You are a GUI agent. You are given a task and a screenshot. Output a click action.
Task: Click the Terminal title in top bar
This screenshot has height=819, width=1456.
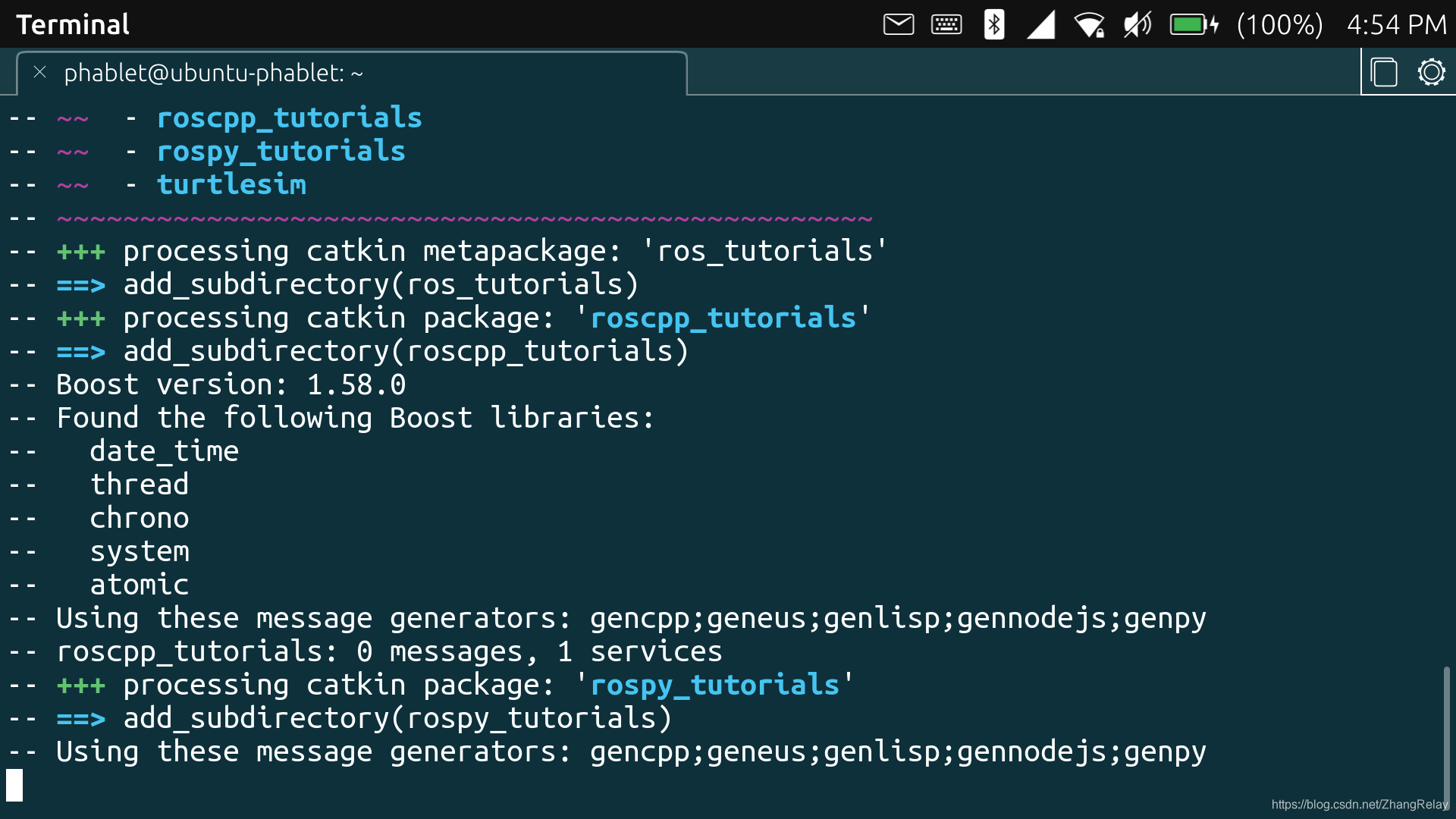point(73,24)
